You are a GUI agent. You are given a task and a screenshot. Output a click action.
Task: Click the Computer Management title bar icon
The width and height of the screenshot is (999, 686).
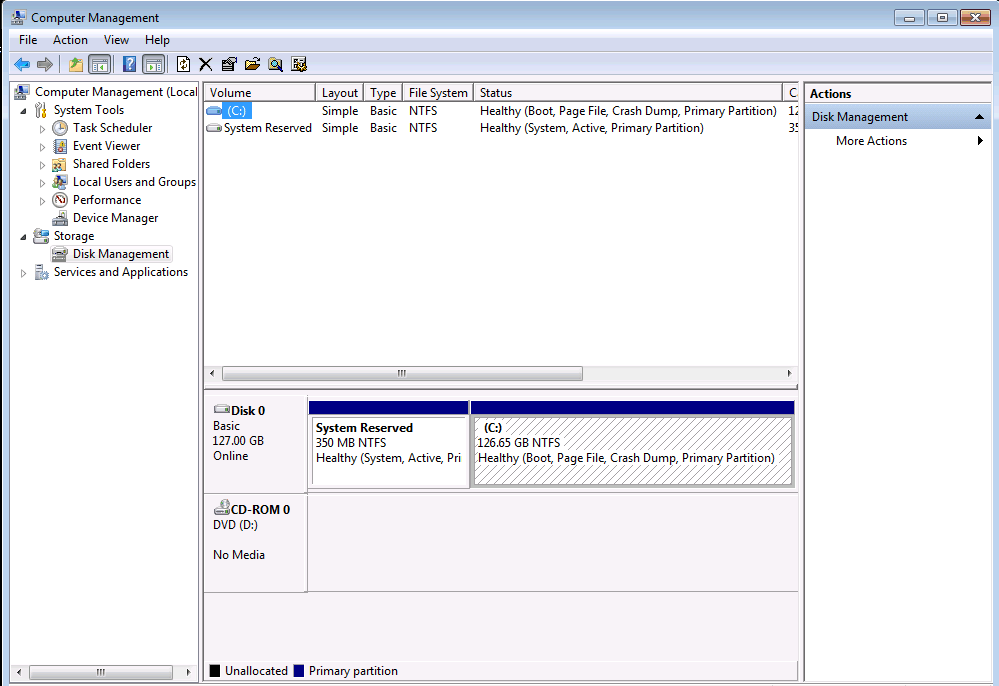pyautogui.click(x=19, y=17)
